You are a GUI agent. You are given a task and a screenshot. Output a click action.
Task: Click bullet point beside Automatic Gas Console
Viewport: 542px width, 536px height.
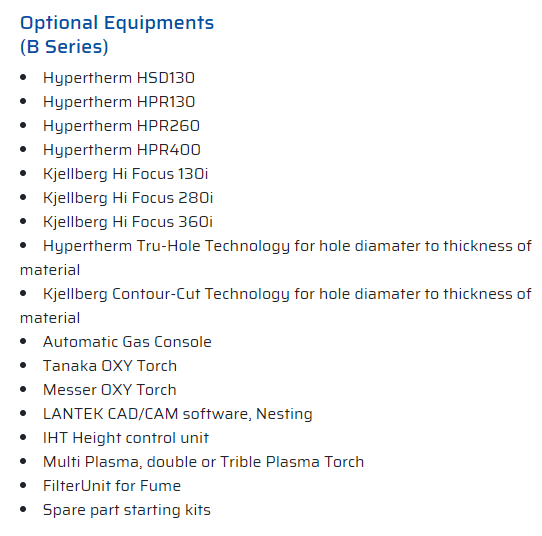point(23,342)
